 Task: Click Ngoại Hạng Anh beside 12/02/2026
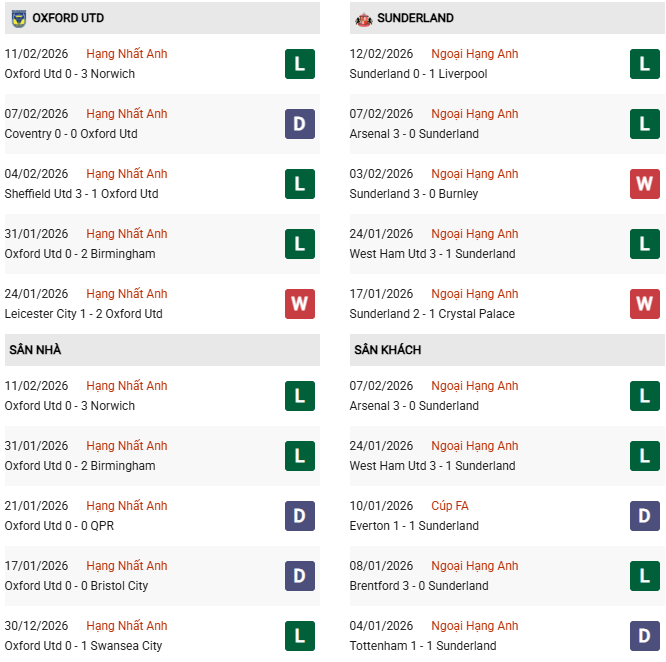click(x=474, y=54)
